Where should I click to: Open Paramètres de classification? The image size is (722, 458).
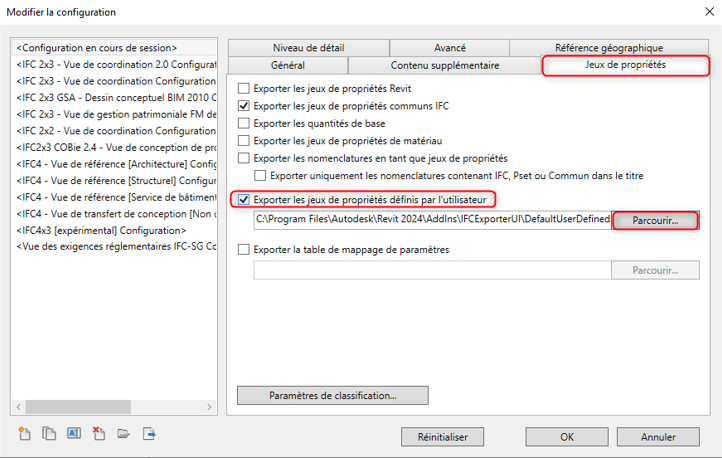333,395
